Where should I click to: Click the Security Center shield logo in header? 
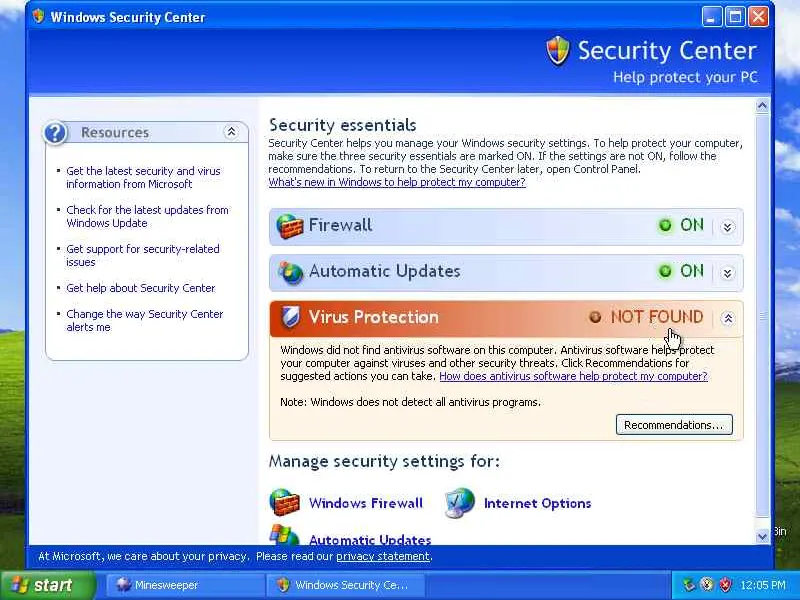[x=558, y=51]
